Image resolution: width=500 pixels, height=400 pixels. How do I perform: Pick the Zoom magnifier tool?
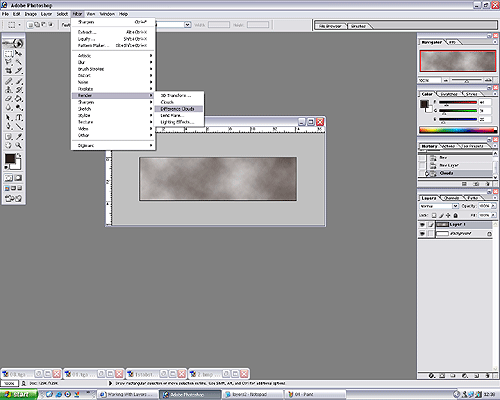click(19, 145)
